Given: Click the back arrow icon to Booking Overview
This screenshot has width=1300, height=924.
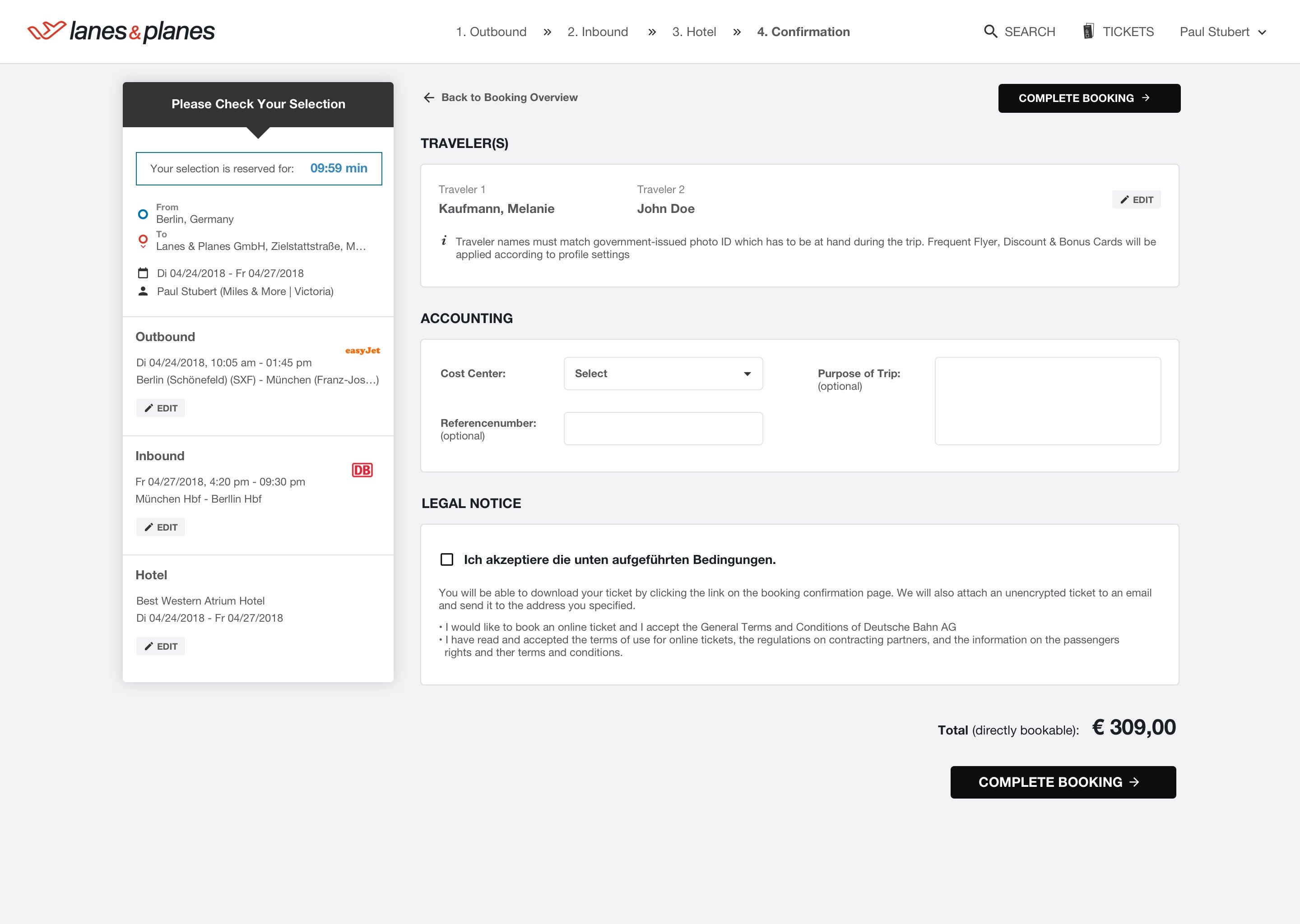Looking at the screenshot, I should click(x=428, y=98).
